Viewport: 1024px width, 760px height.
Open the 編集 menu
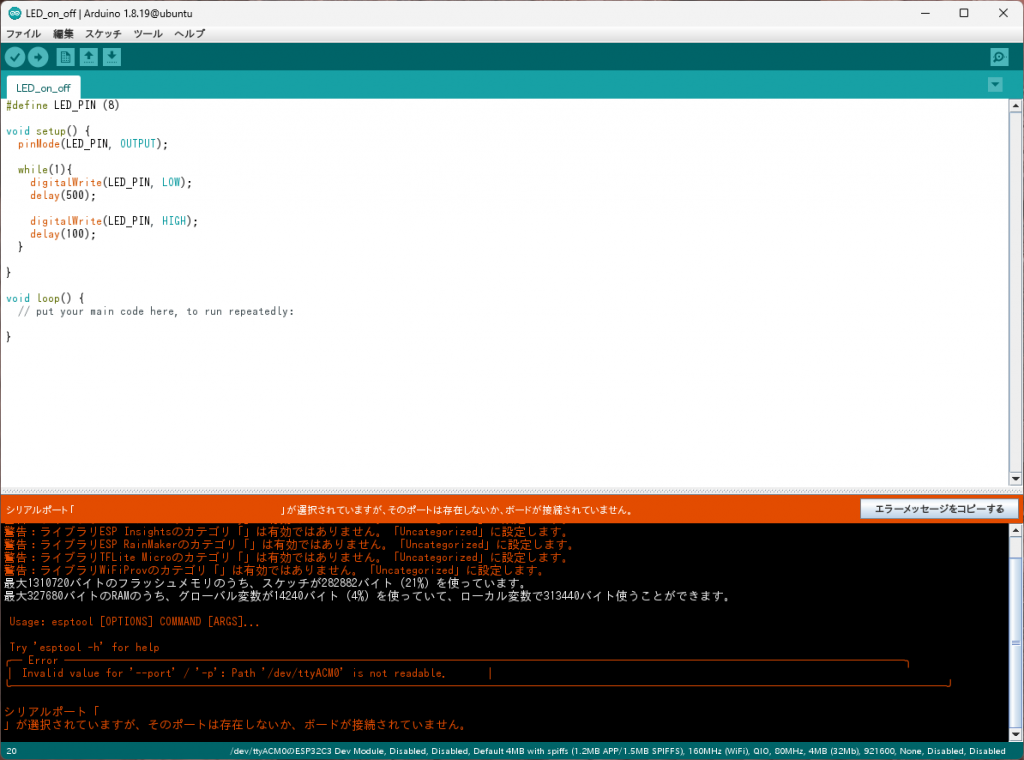63,34
